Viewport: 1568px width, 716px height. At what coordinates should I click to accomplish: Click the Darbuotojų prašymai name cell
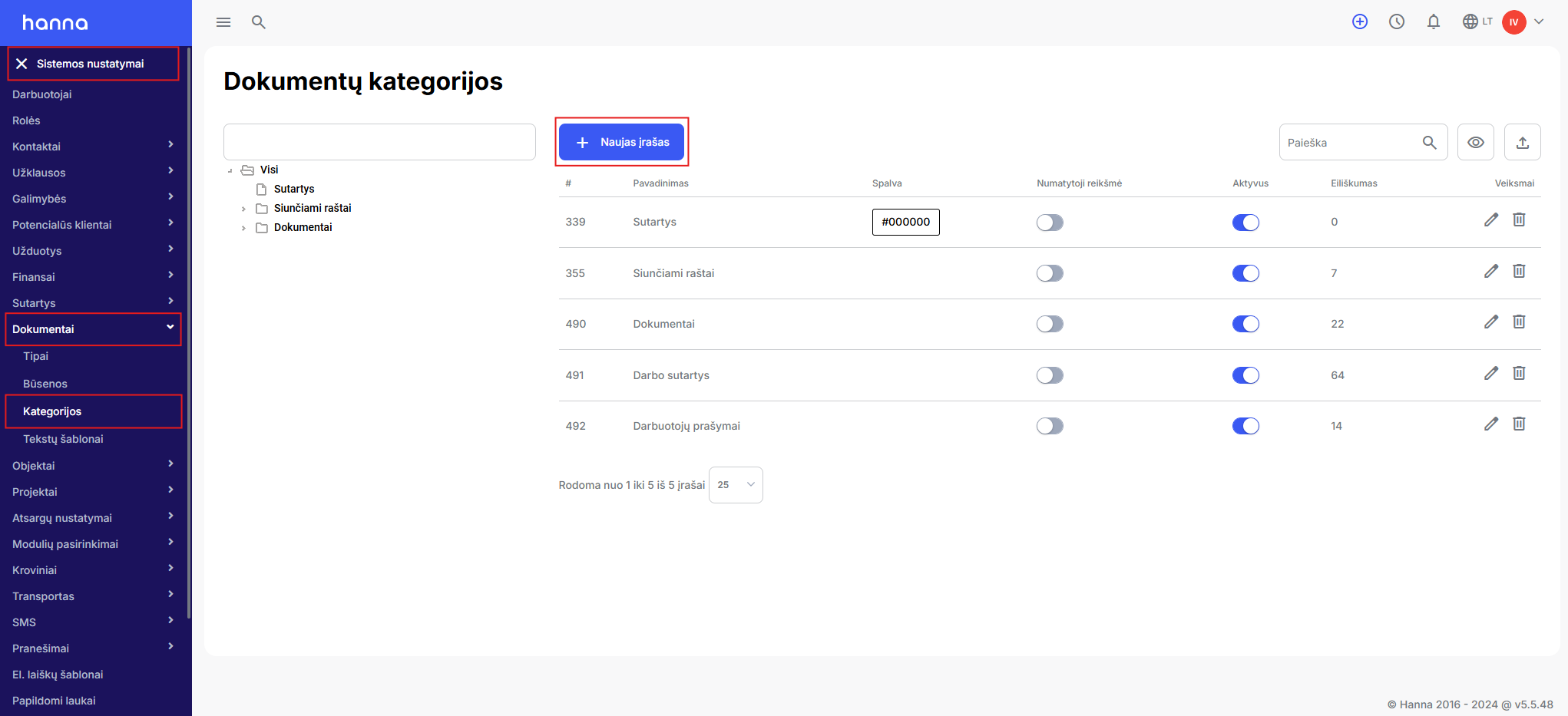tap(686, 426)
